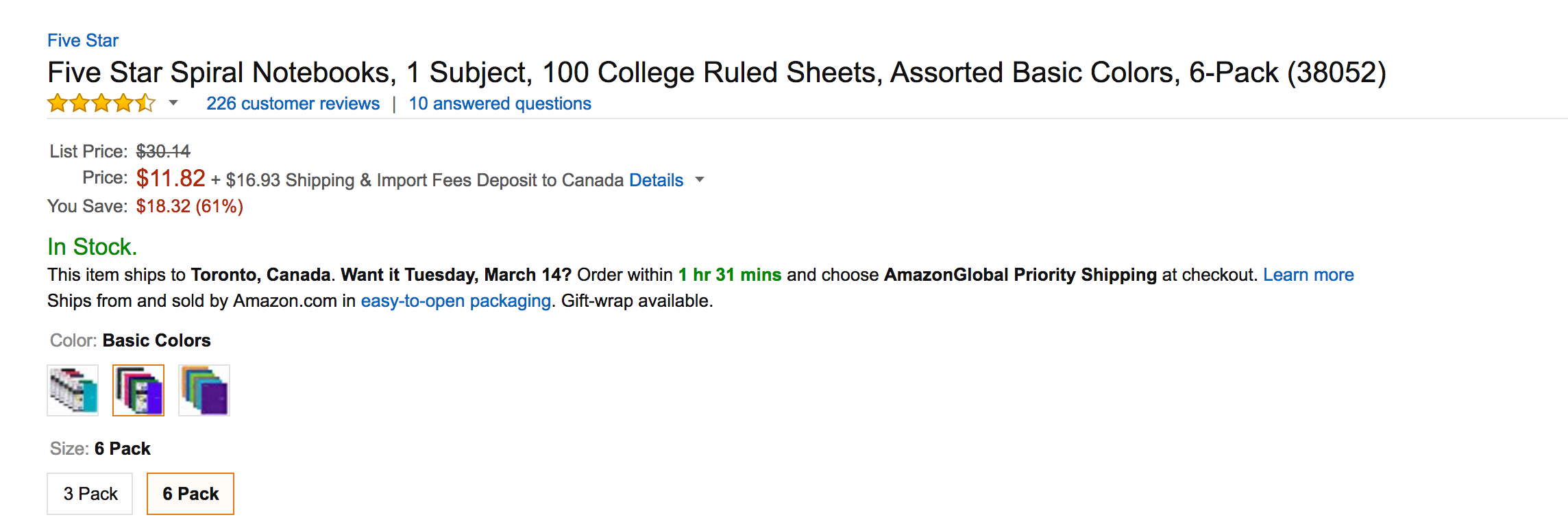Screen dimensions: 1568x526
Task: Open the 10 answered questions link
Action: [500, 103]
